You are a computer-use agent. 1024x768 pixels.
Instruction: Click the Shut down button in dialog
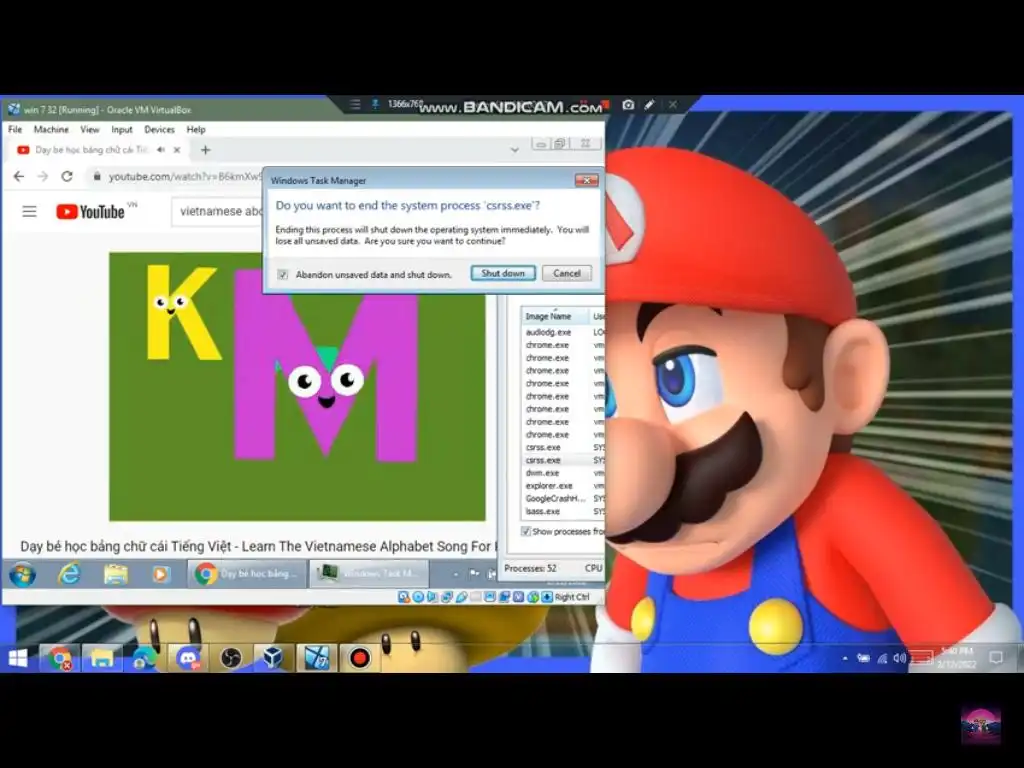coord(503,273)
